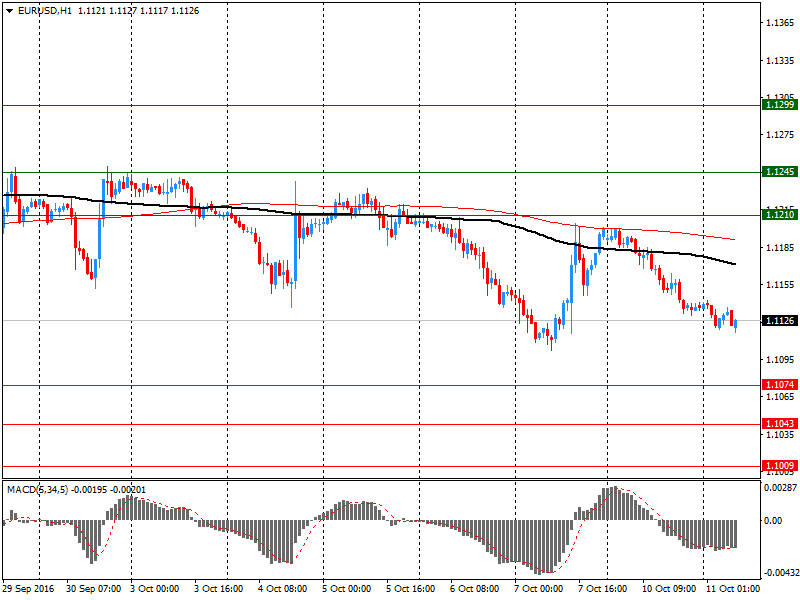This screenshot has width=800, height=600.
Task: Open the EURUSD chart menu triangle
Action: [x=9, y=11]
